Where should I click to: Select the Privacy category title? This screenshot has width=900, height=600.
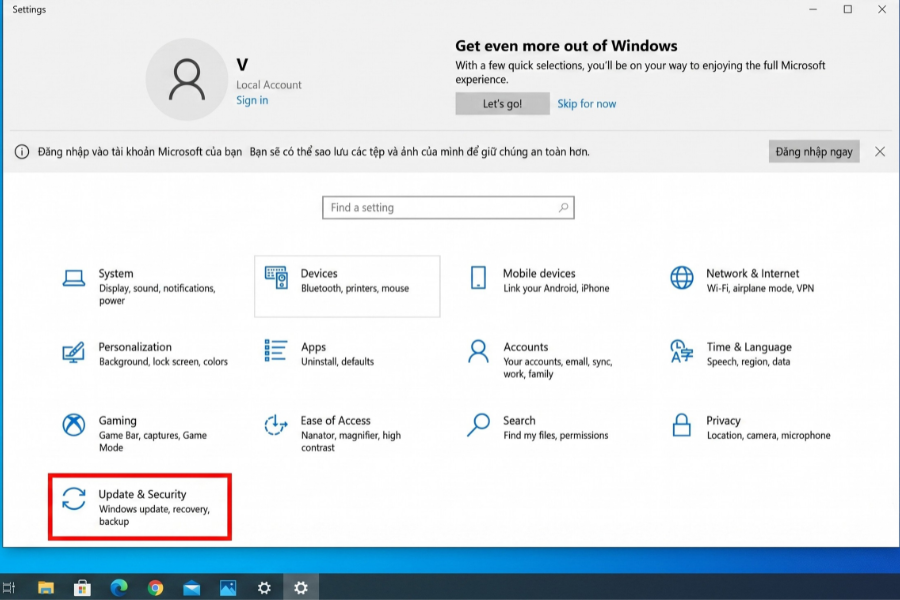pyautogui.click(x=723, y=420)
